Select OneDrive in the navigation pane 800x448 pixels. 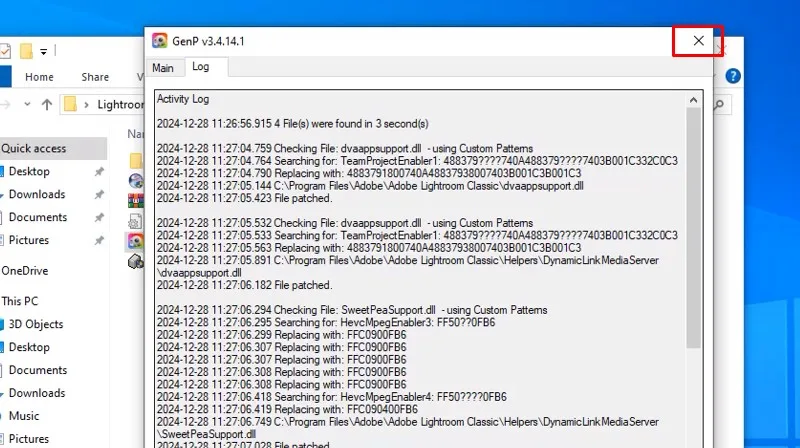point(25,271)
